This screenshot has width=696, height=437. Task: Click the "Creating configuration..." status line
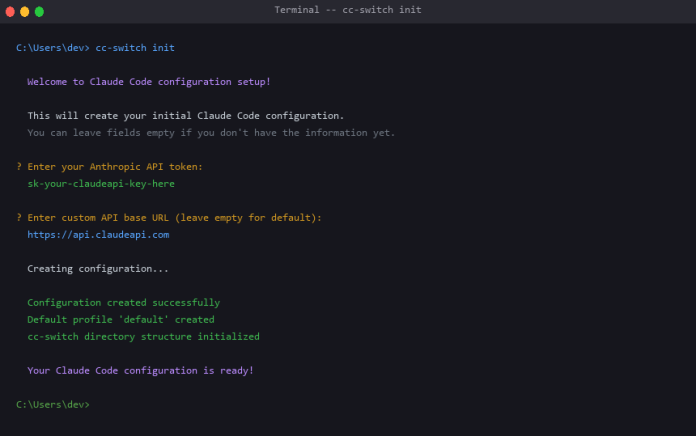click(98, 269)
